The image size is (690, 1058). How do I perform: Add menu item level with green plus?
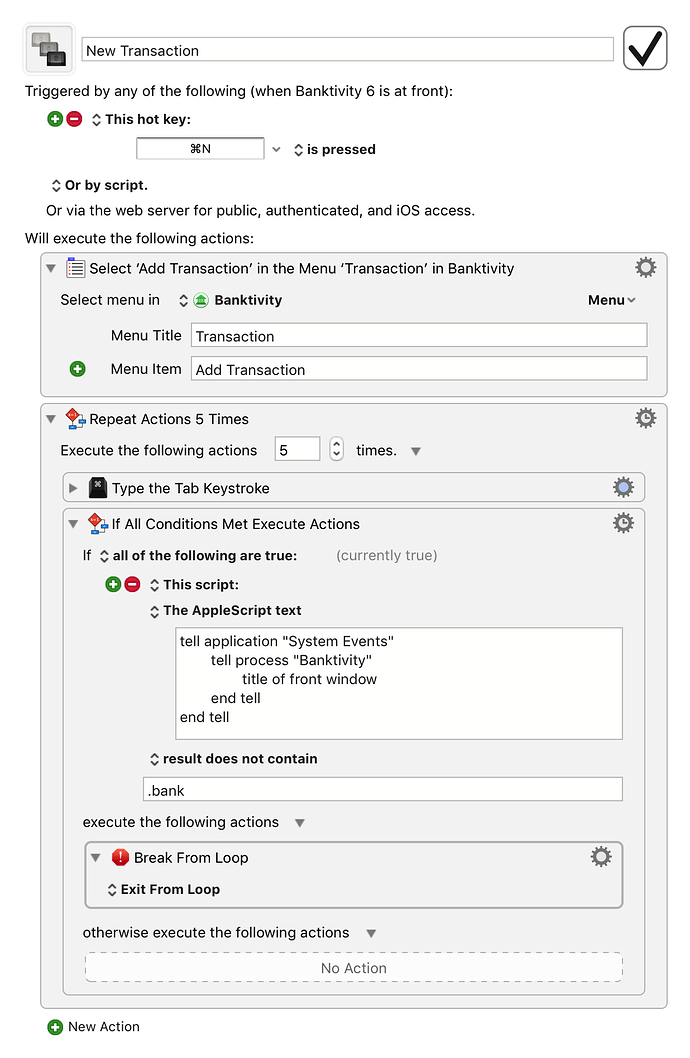coord(78,369)
